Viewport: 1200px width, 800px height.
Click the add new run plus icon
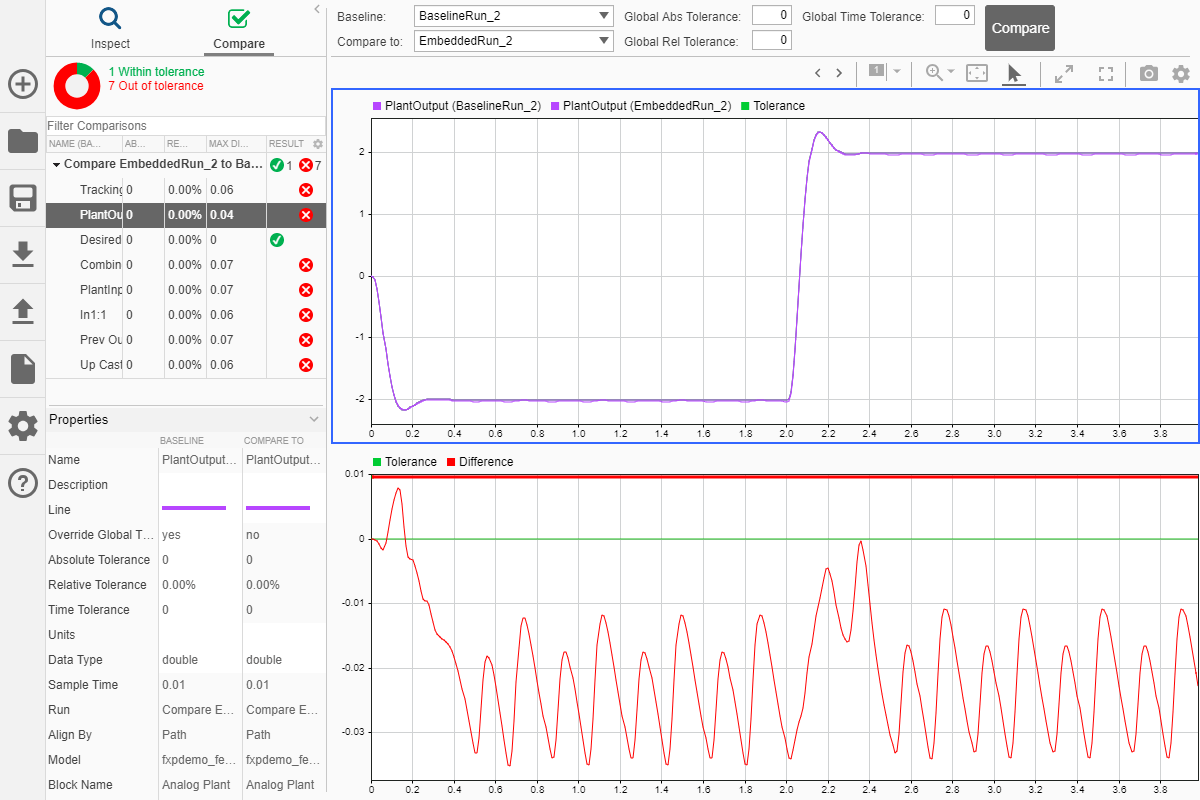pyautogui.click(x=22, y=84)
